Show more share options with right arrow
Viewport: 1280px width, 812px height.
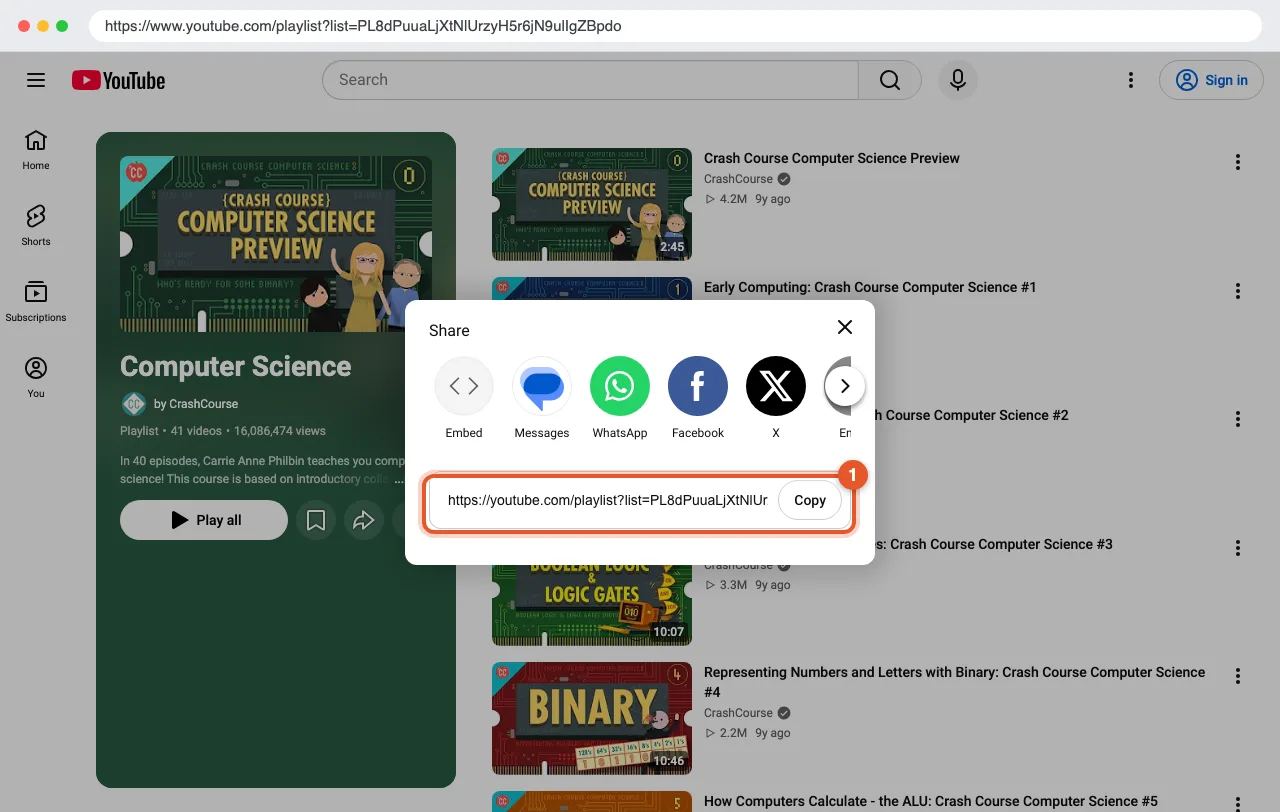coord(845,386)
